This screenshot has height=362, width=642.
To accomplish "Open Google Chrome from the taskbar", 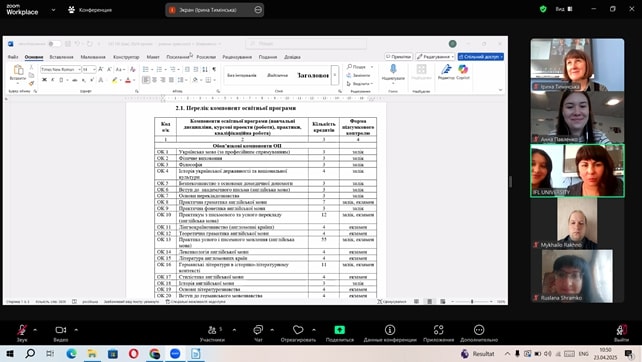I will [x=154, y=353].
